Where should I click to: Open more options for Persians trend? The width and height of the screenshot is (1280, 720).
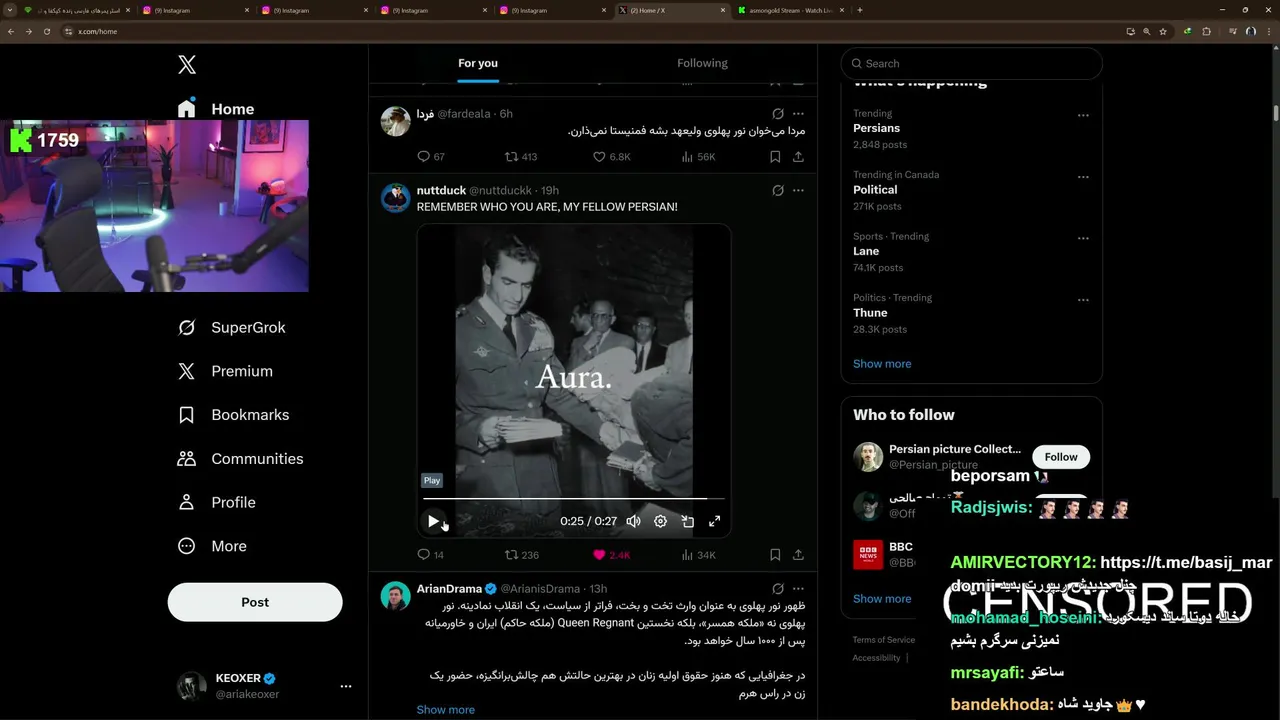point(1083,115)
